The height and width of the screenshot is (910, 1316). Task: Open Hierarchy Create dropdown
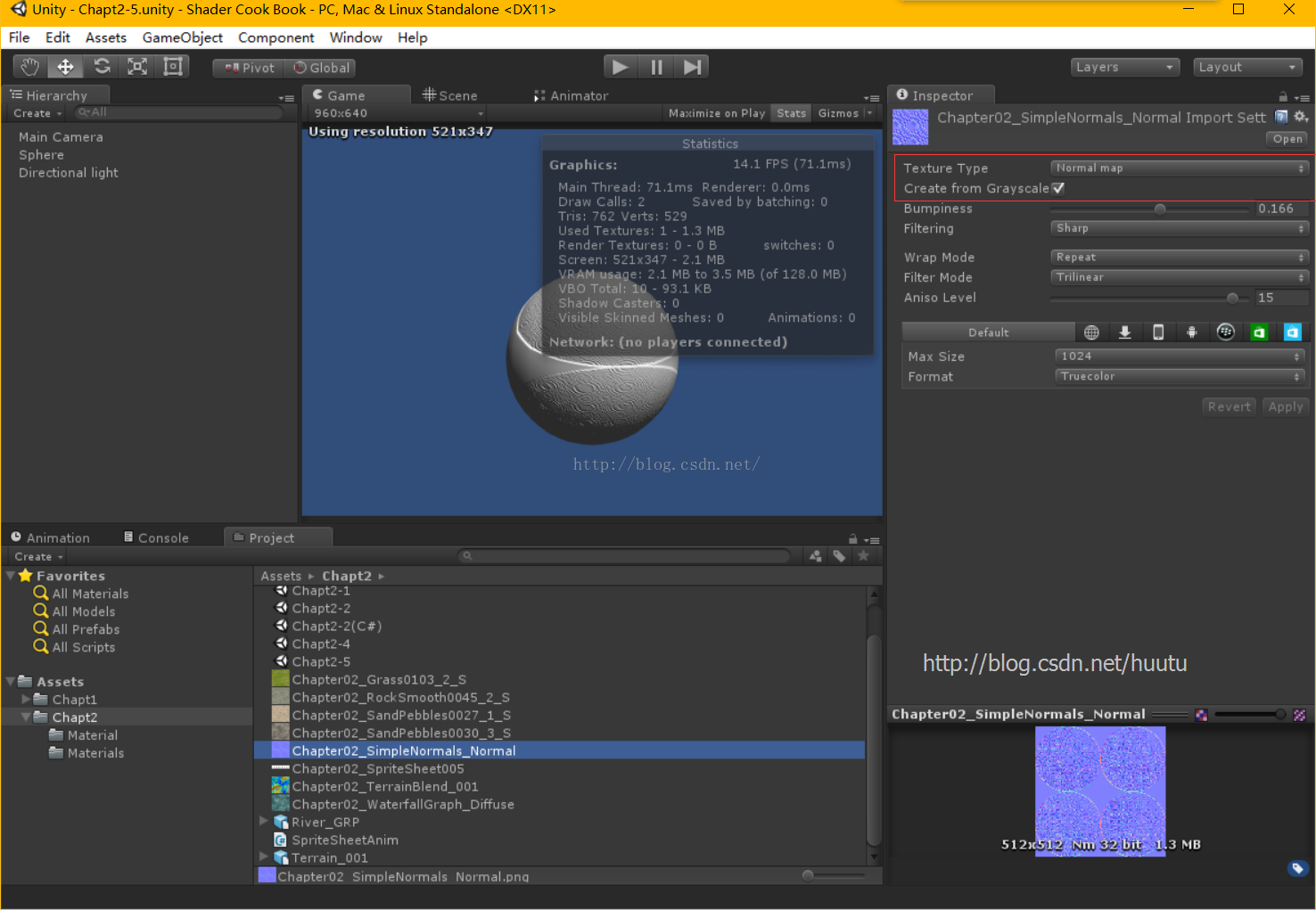pos(37,113)
